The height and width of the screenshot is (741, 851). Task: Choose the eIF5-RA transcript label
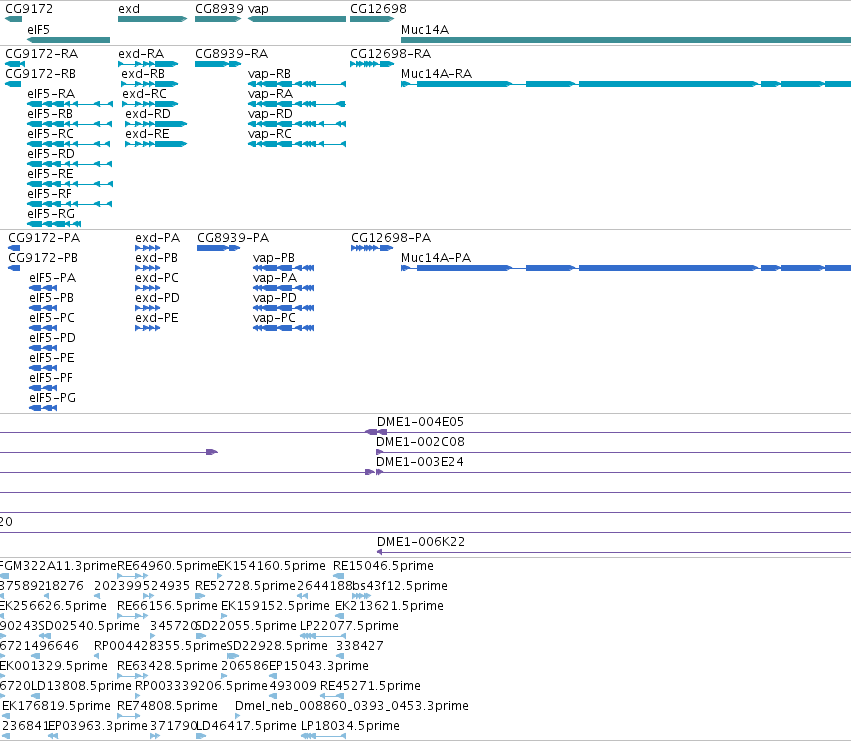[x=51, y=94]
